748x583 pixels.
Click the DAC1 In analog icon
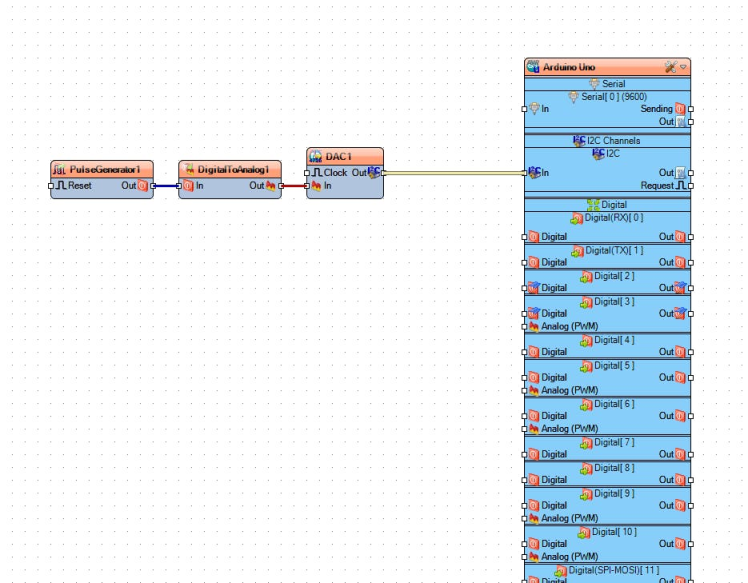(316, 185)
